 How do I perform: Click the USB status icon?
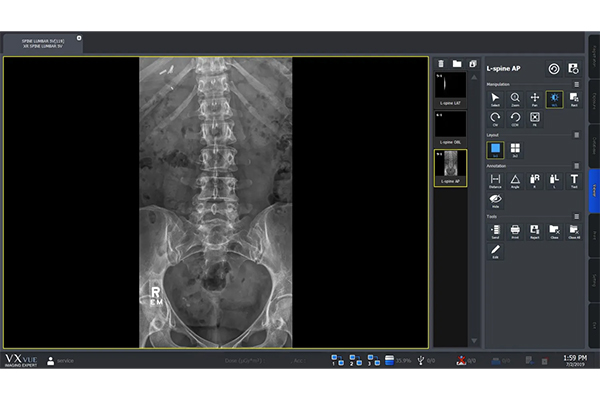pos(421,361)
